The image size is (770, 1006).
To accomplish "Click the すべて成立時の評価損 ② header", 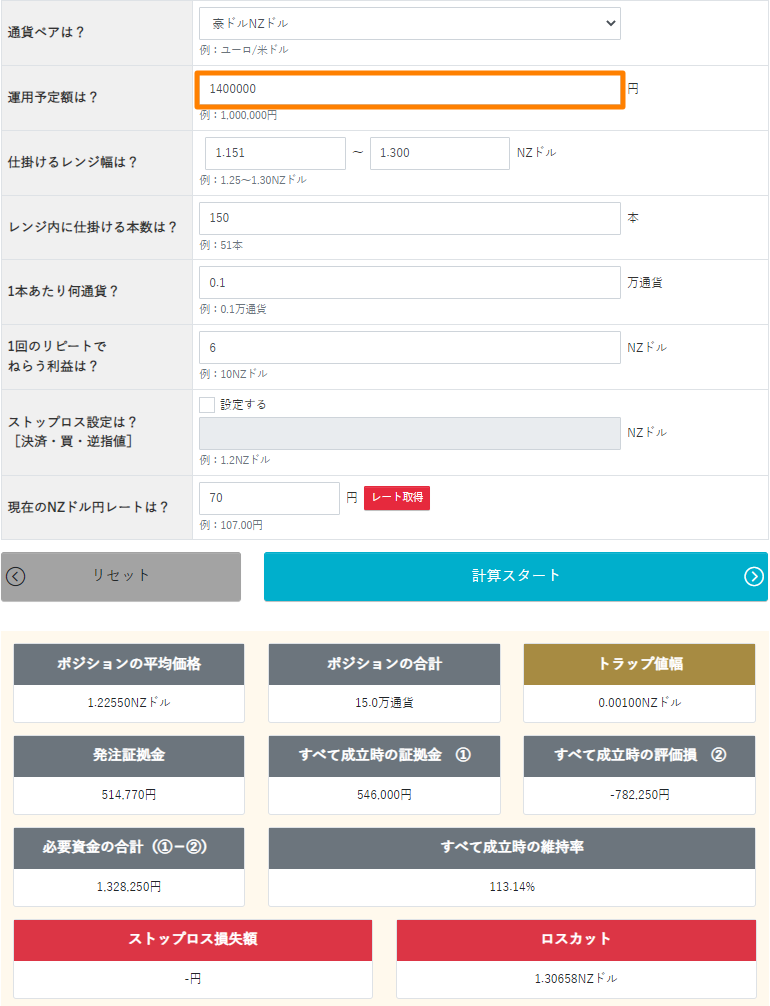I will (x=640, y=756).
